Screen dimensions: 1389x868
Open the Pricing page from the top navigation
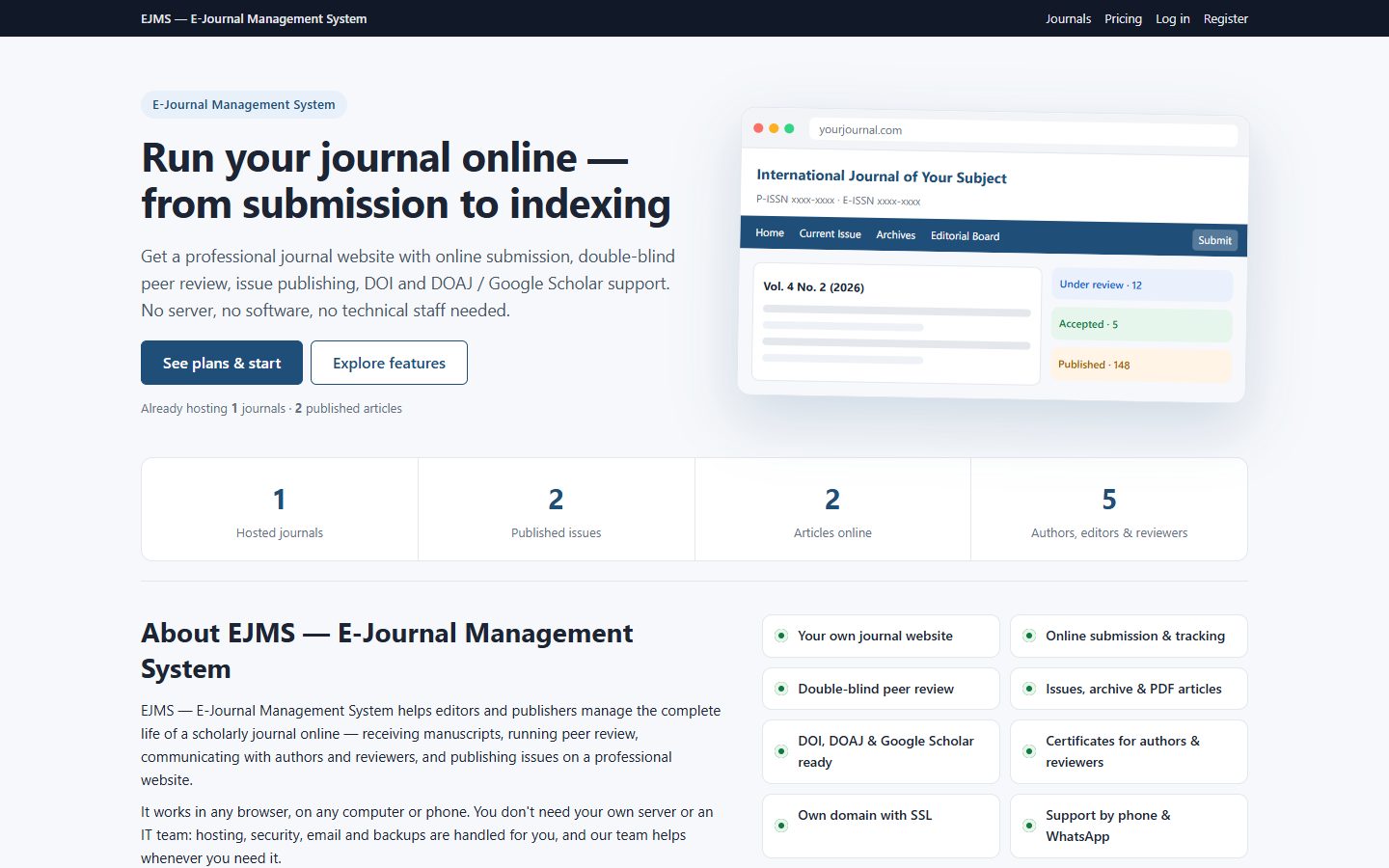[x=1123, y=18]
